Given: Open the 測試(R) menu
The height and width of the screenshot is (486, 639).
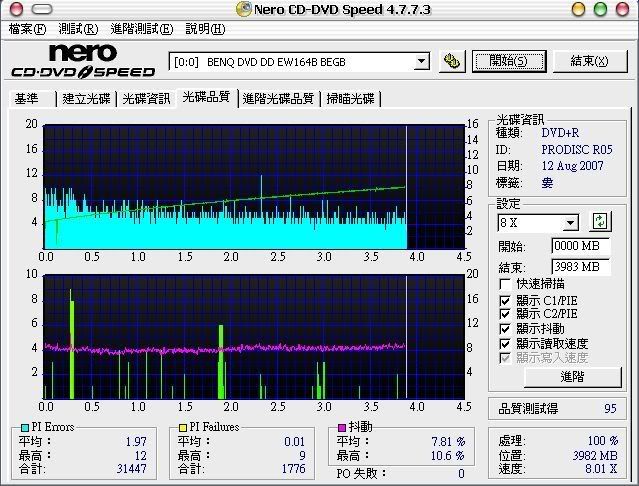Looking at the screenshot, I should pyautogui.click(x=78, y=29).
